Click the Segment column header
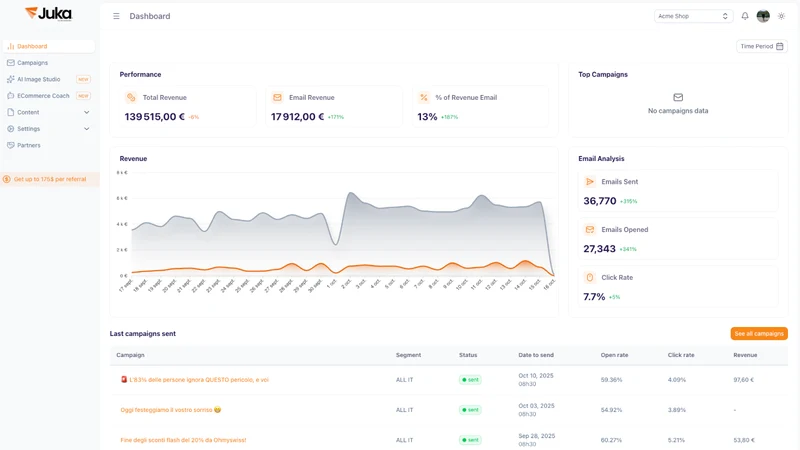The image size is (800, 450). click(x=408, y=355)
